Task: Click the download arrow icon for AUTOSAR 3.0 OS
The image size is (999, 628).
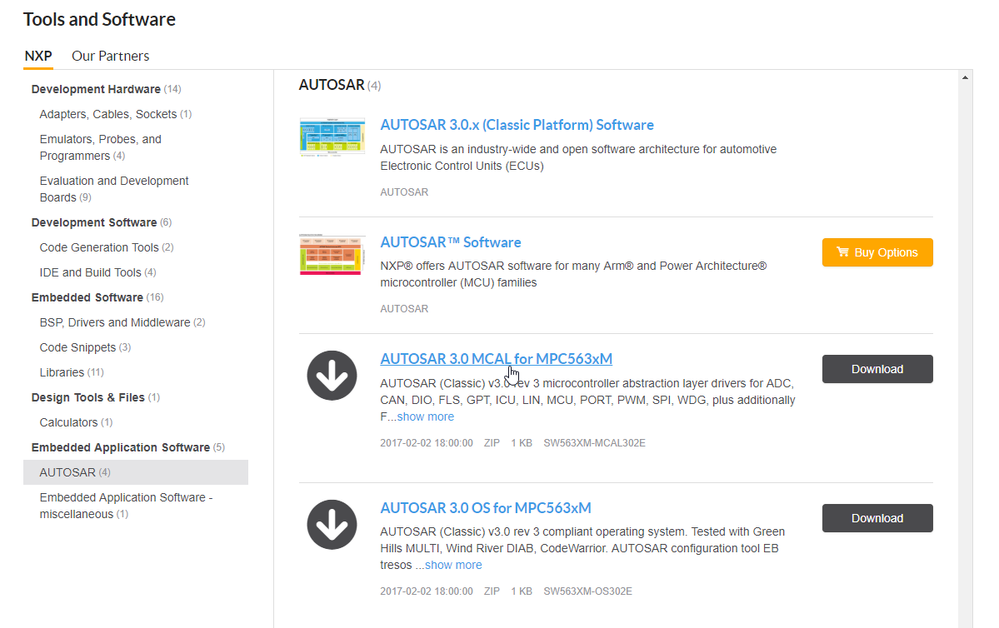Action: pyautogui.click(x=332, y=525)
